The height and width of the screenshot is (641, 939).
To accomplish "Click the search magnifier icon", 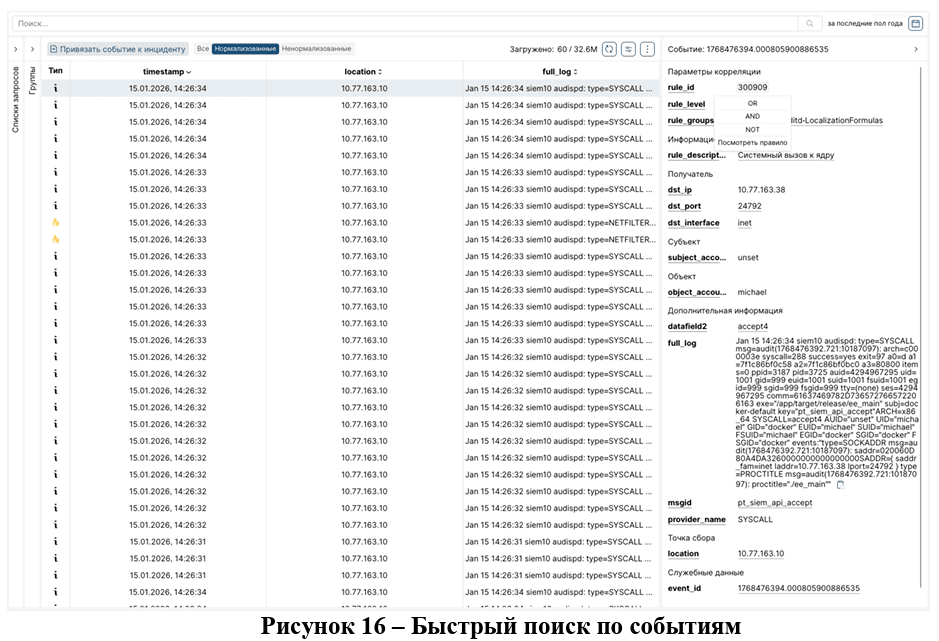I will click(x=810, y=23).
